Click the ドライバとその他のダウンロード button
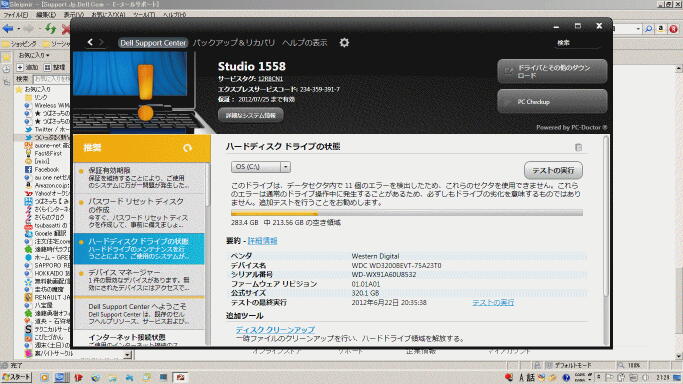This screenshot has height=384, width=683. point(552,71)
